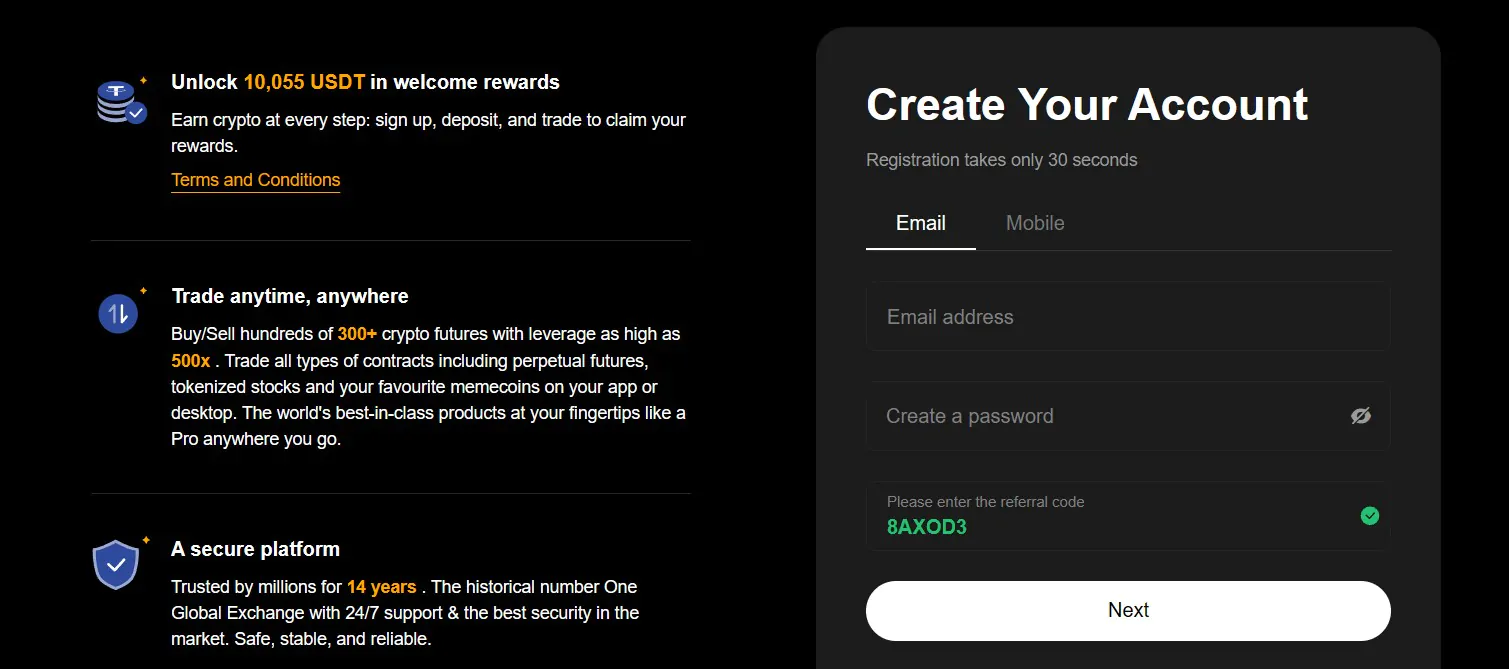Screen dimensions: 1509x669
Task: Click the blue up-down trade arrows icon
Action: (x=118, y=314)
